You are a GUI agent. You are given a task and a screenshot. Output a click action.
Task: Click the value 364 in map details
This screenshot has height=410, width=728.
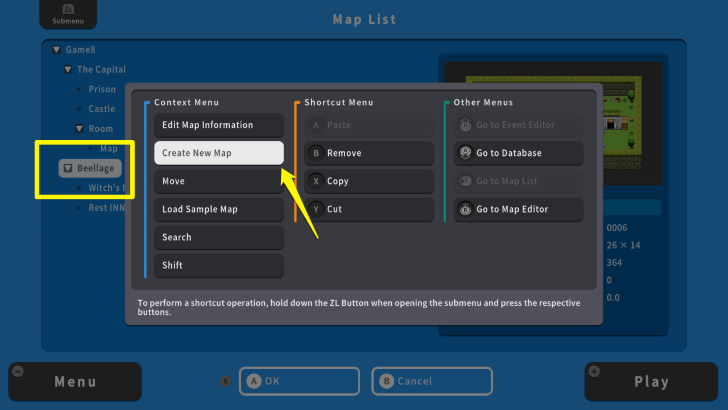coord(614,263)
